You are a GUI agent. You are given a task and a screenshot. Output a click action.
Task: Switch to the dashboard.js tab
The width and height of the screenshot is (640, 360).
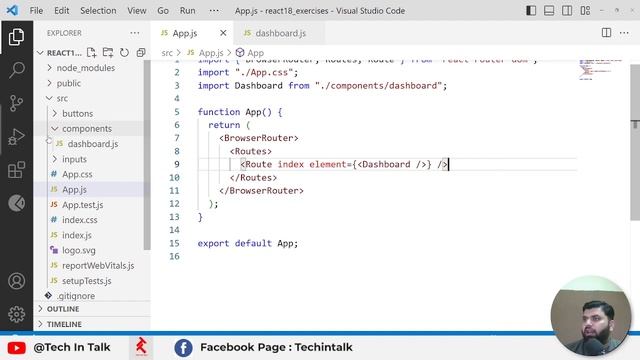280,33
